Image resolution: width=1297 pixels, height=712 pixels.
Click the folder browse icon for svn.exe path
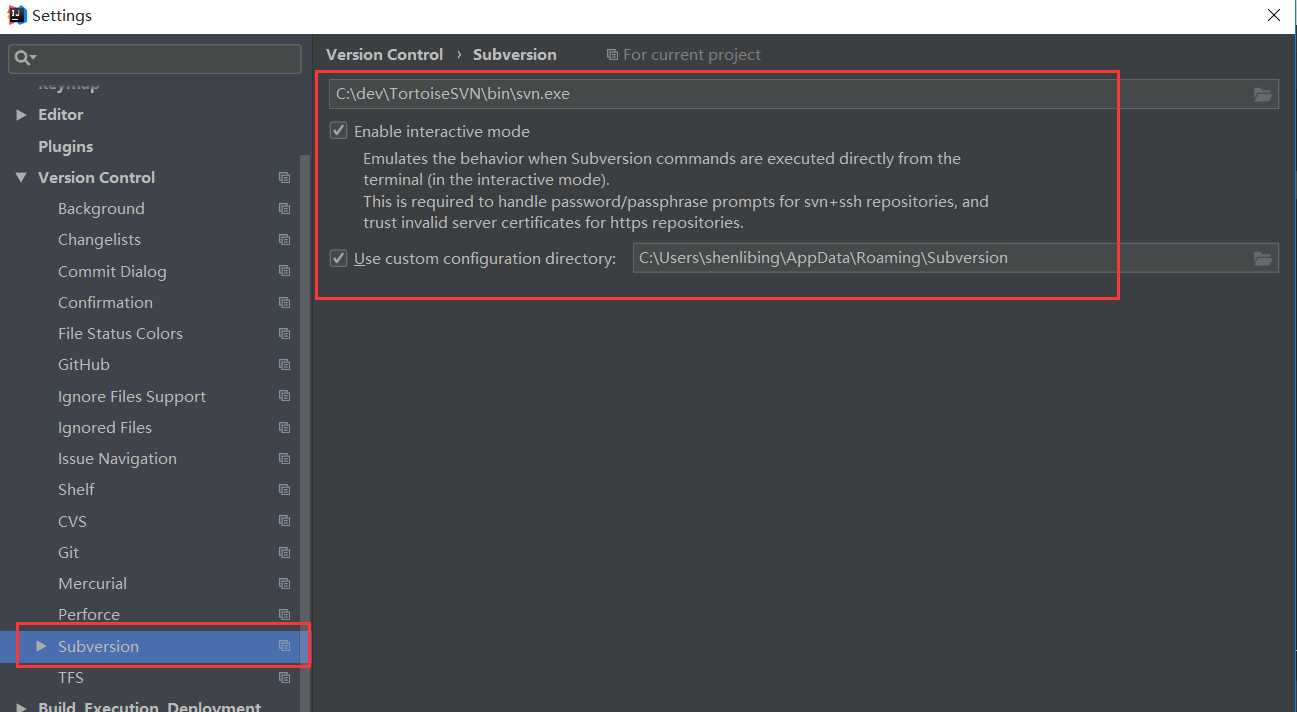click(1263, 94)
